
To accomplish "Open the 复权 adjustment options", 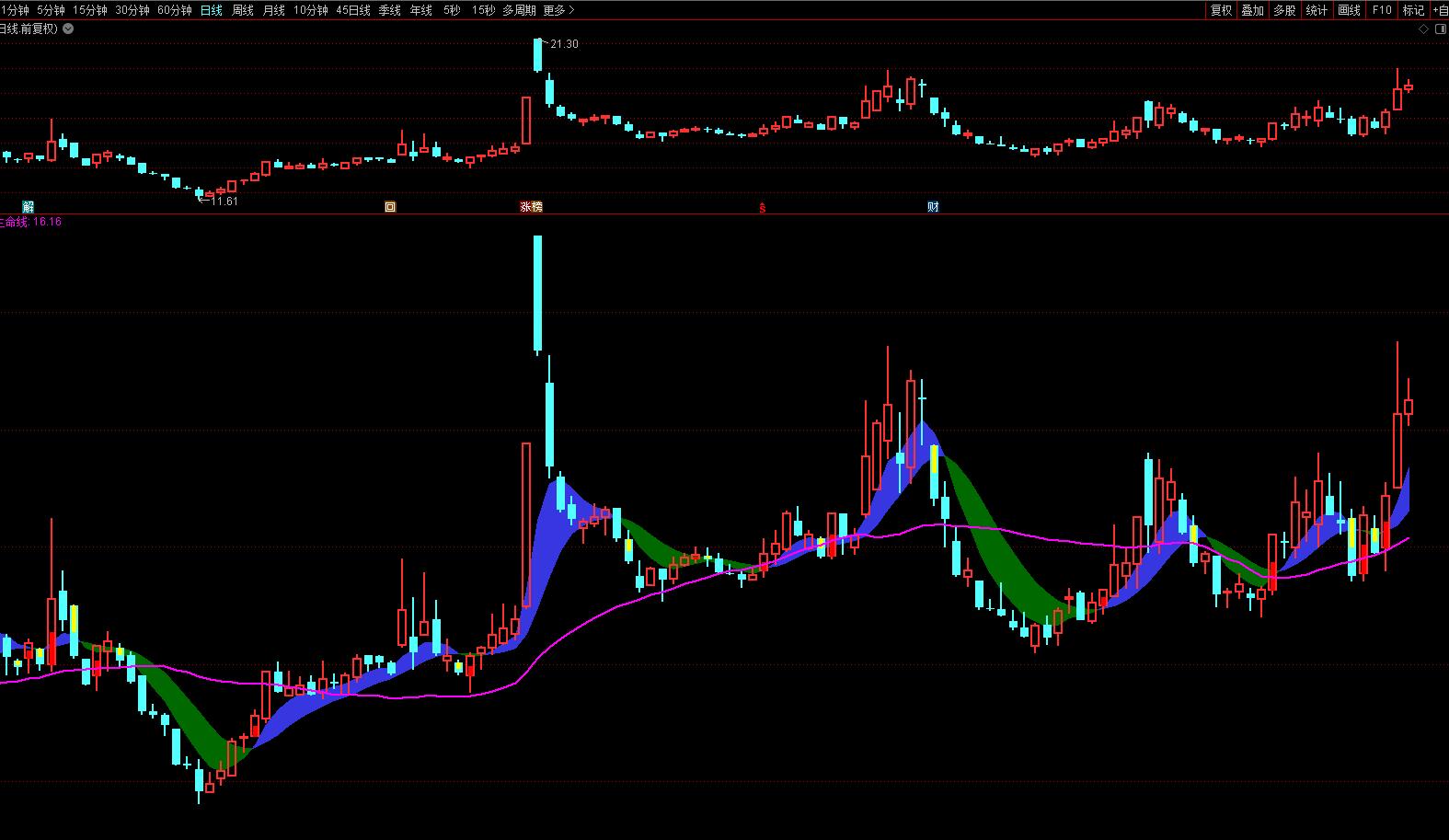I will (x=1221, y=10).
